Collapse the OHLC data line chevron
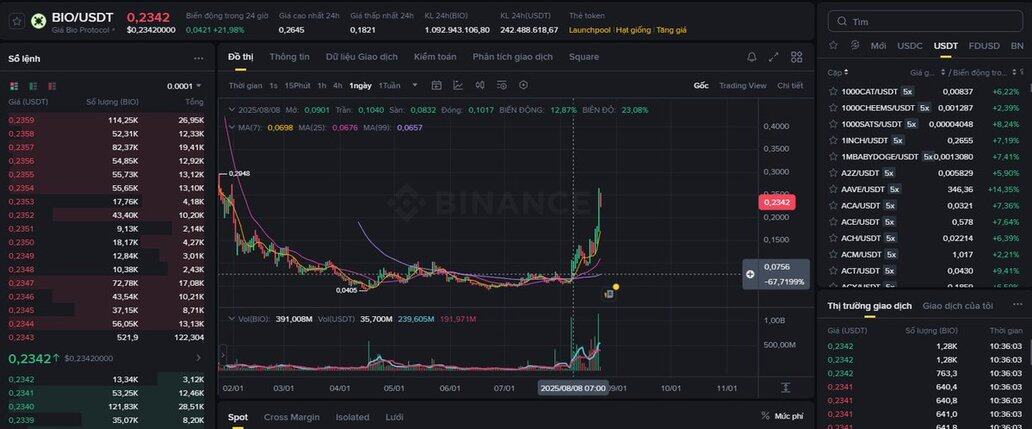Screen dimensions: 1032x429 pyautogui.click(x=232, y=110)
